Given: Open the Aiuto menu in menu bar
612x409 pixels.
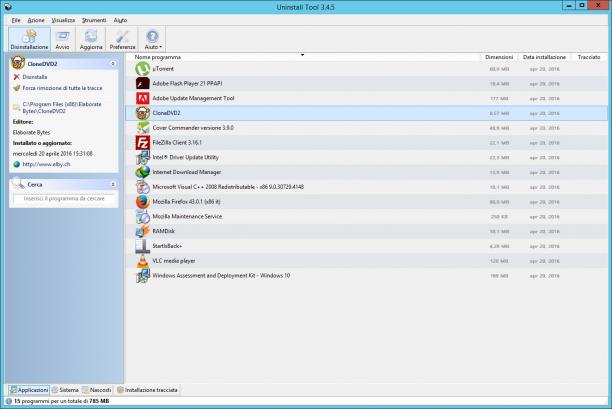Looking at the screenshot, I should coord(120,20).
